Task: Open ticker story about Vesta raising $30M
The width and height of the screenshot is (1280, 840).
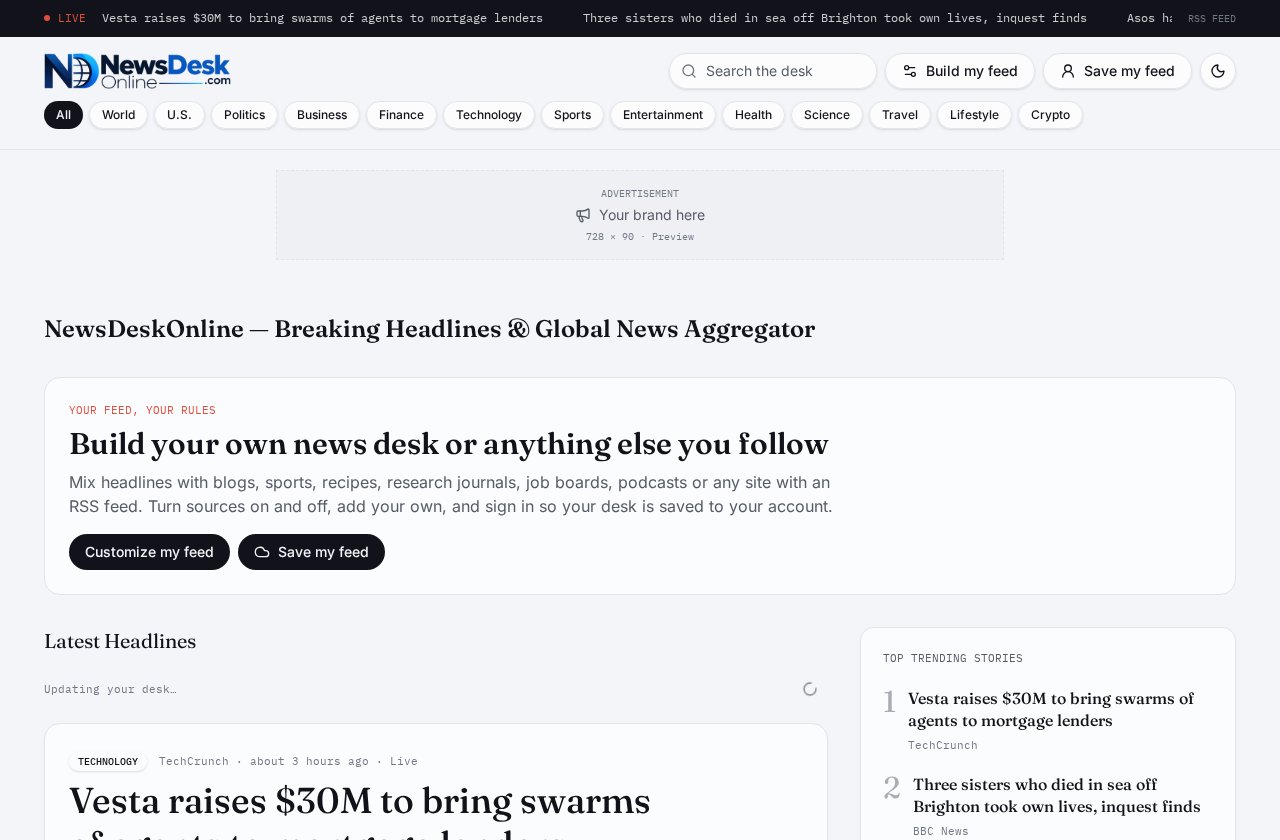Action: (322, 18)
